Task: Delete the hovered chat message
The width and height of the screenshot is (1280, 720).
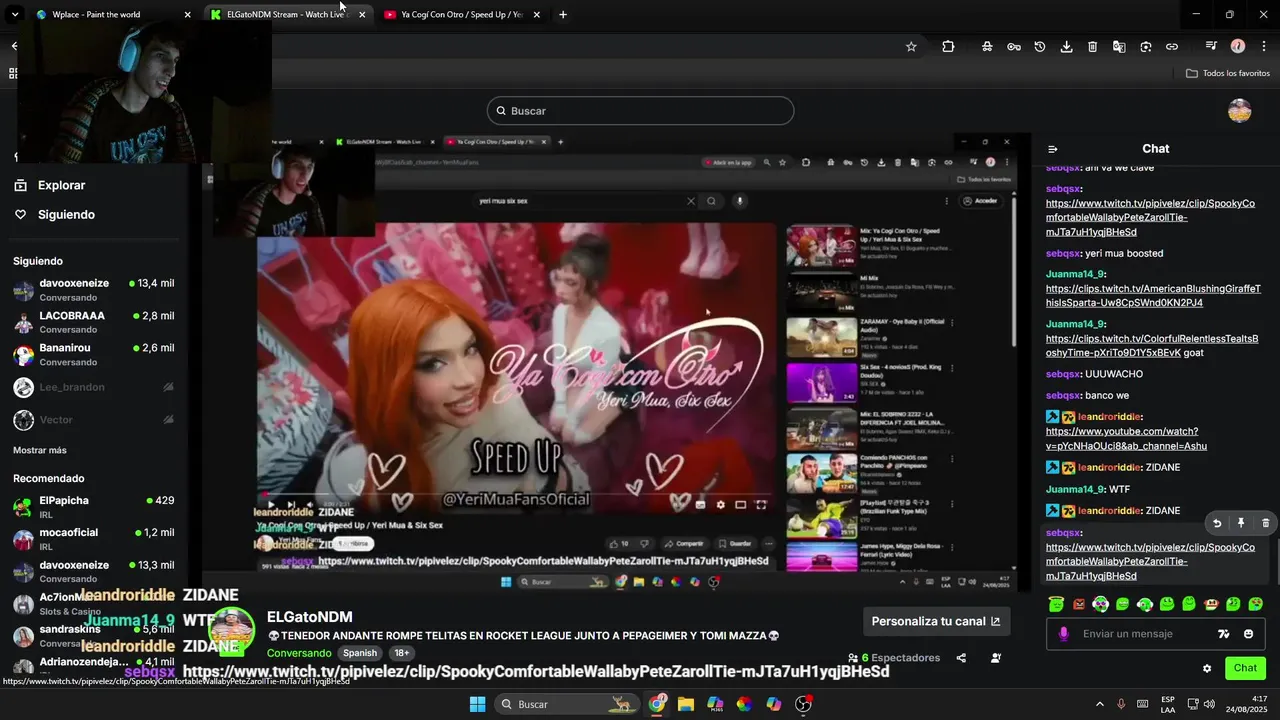Action: 1265,523
